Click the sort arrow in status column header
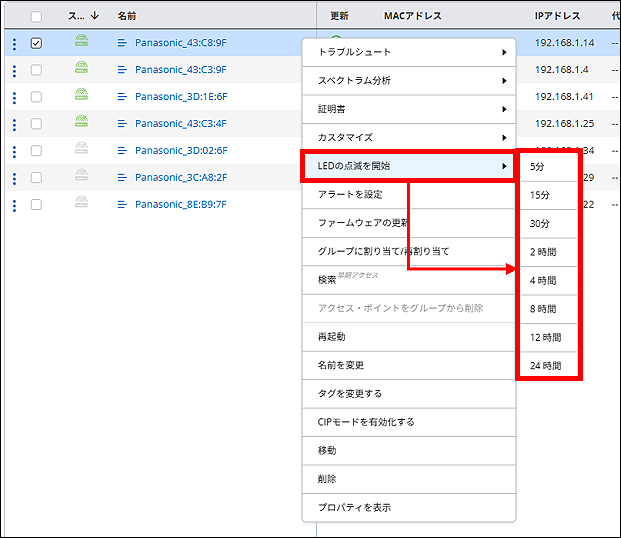 pos(94,16)
